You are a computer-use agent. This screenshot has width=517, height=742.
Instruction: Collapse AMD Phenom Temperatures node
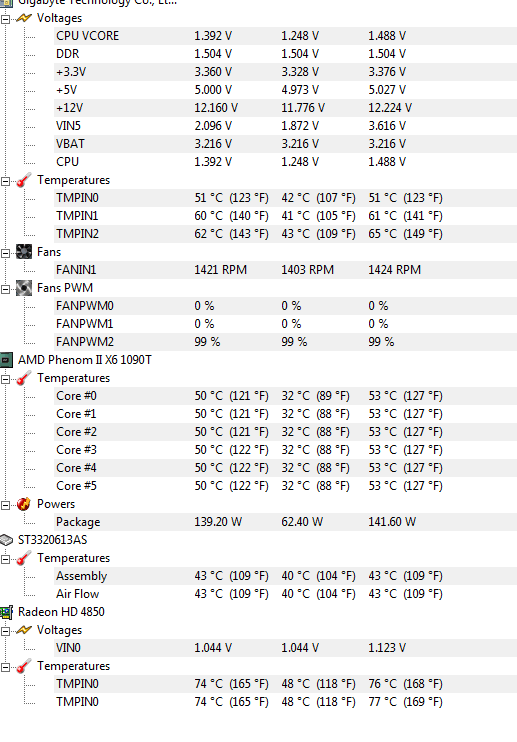pyautogui.click(x=5, y=379)
